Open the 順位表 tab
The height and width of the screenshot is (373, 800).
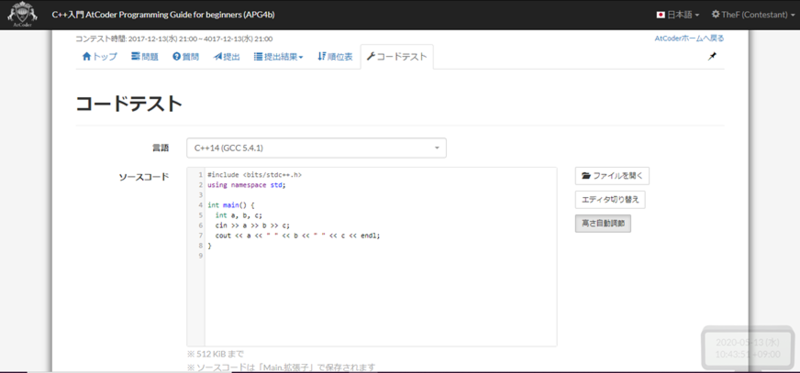(x=335, y=57)
